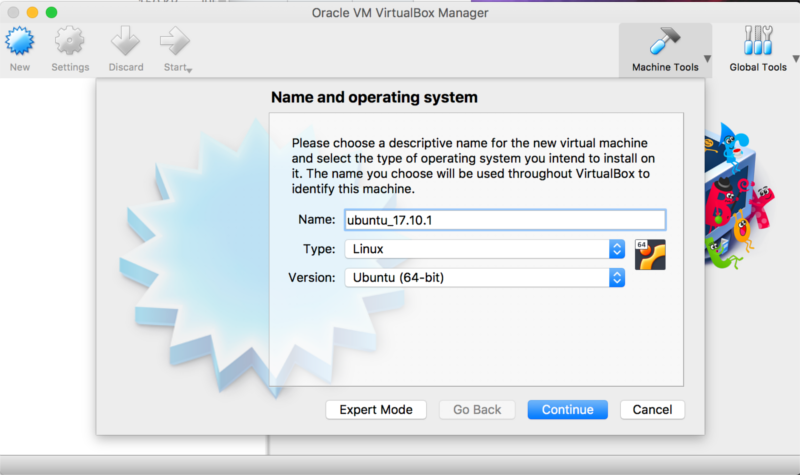800x475 pixels.
Task: Open the Type dropdown showing Linux
Action: pos(484,248)
